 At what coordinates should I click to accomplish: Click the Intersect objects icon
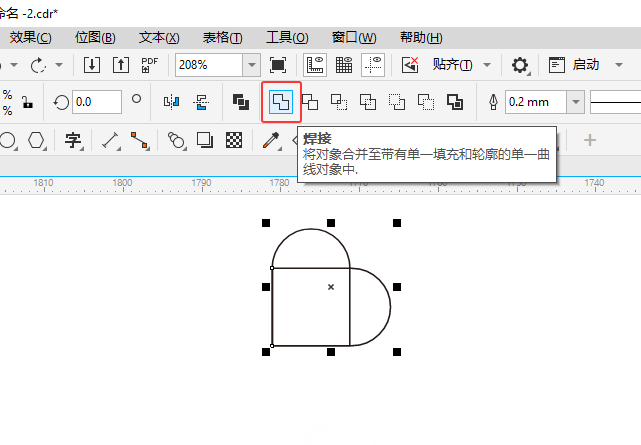click(x=339, y=102)
